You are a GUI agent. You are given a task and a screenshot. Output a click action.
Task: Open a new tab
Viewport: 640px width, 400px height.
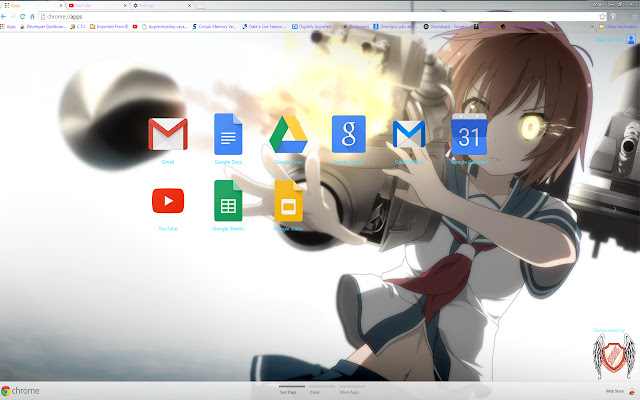[x=200, y=5]
